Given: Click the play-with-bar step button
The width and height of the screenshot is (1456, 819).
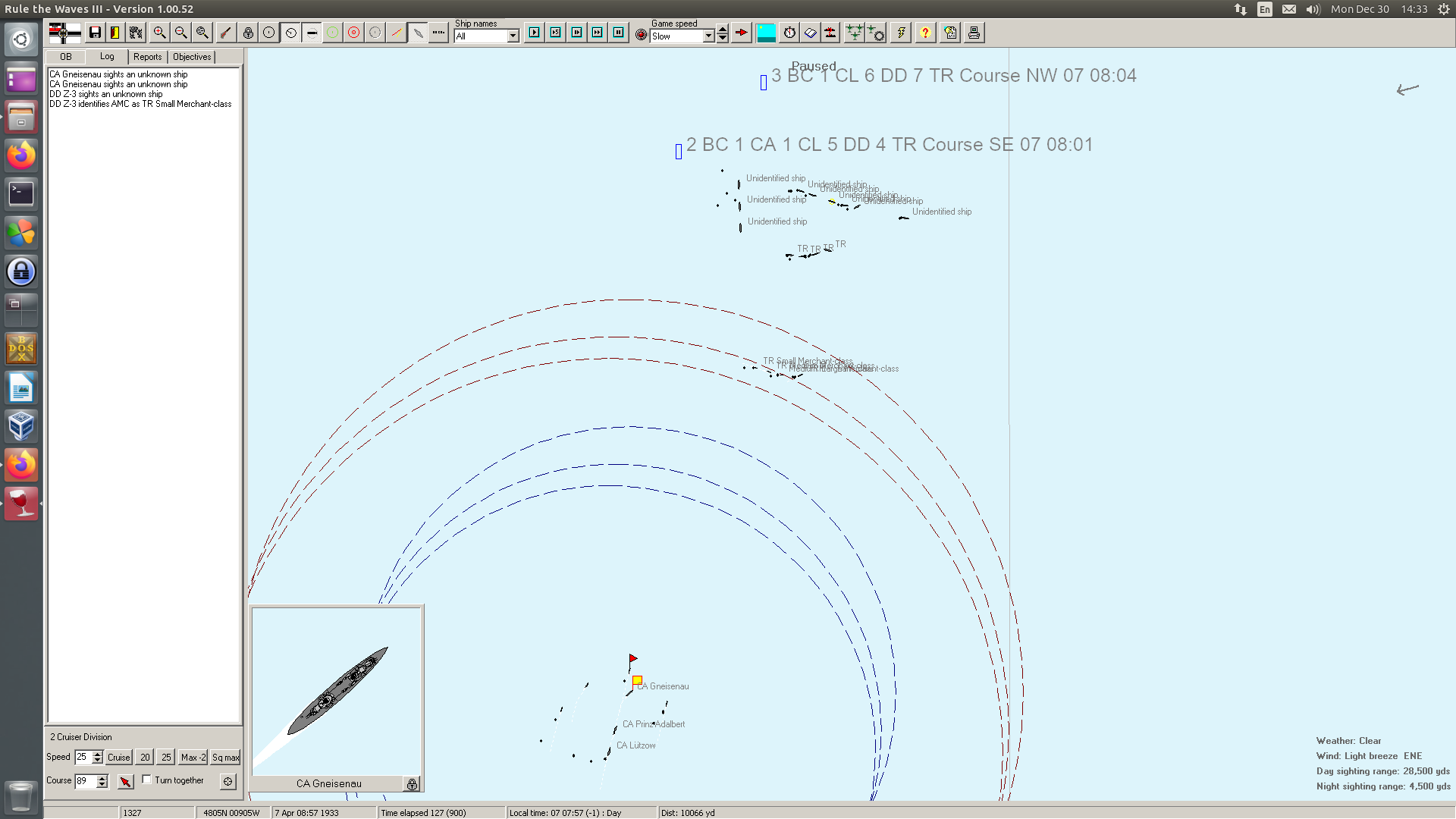Looking at the screenshot, I should [577, 33].
